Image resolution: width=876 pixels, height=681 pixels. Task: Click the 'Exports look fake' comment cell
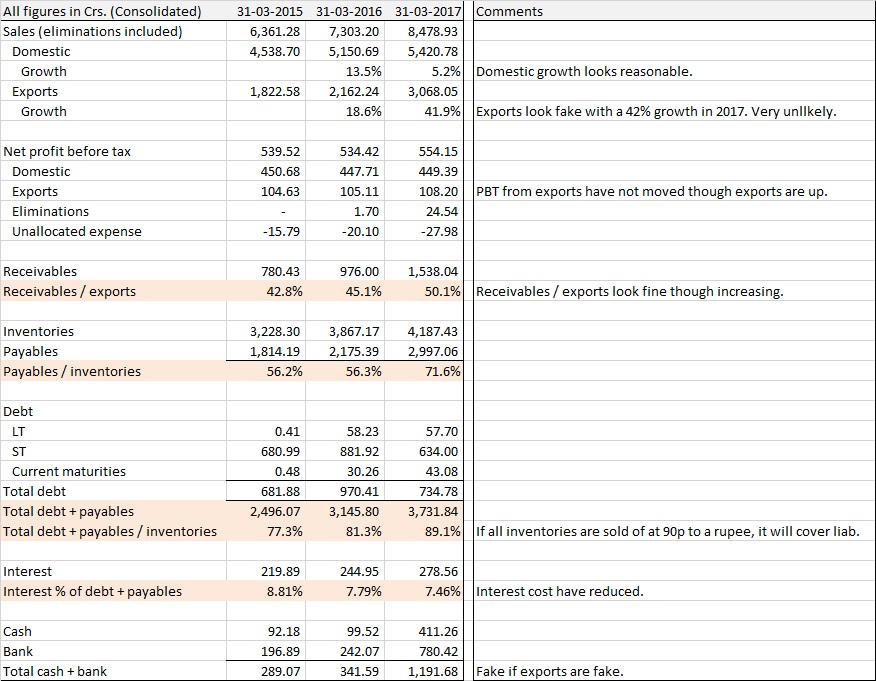point(656,111)
